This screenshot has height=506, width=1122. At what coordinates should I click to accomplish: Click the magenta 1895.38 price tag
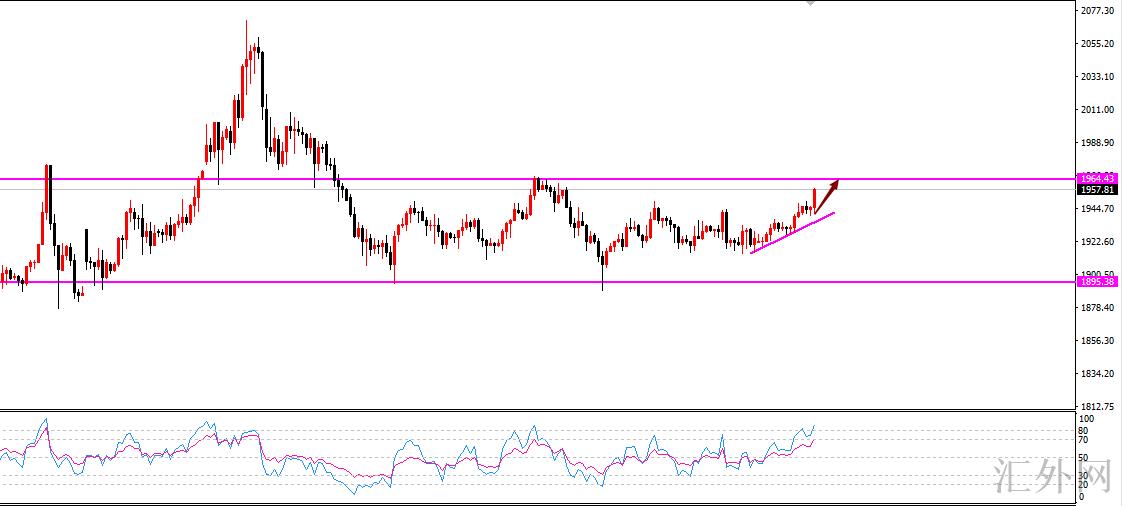tap(1096, 282)
